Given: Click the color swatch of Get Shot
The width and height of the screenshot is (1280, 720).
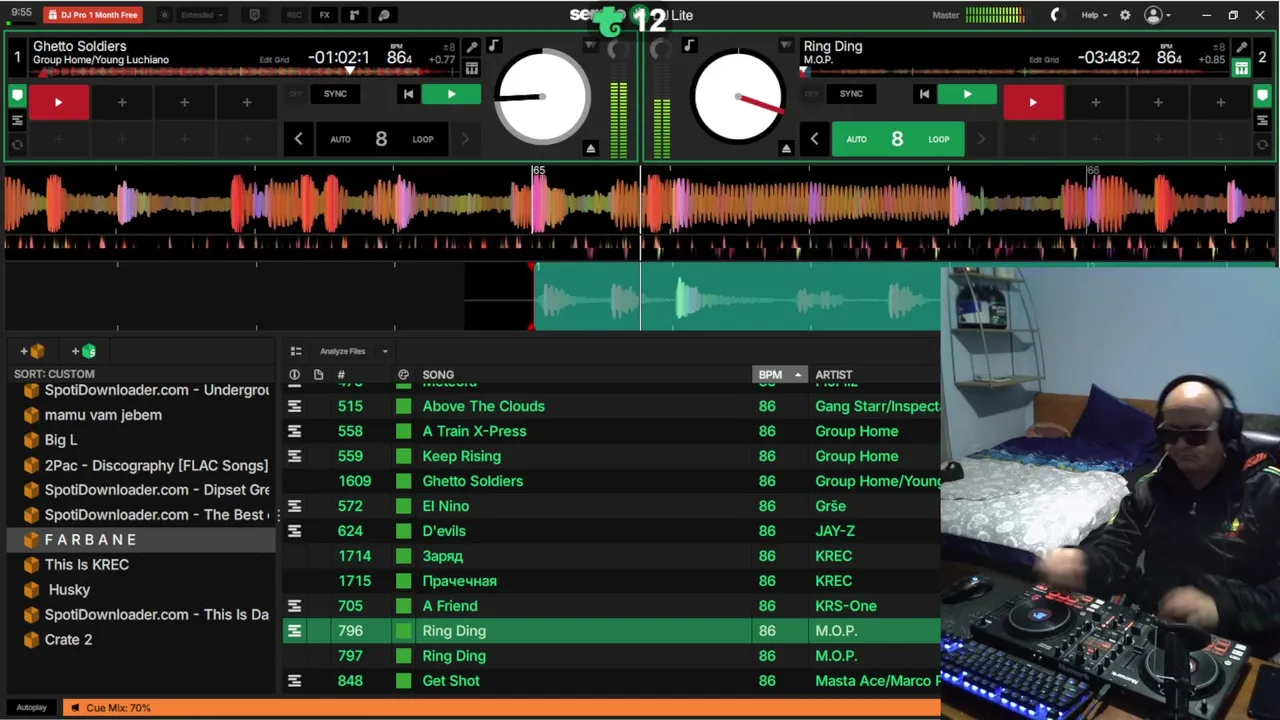Looking at the screenshot, I should coord(403,681).
